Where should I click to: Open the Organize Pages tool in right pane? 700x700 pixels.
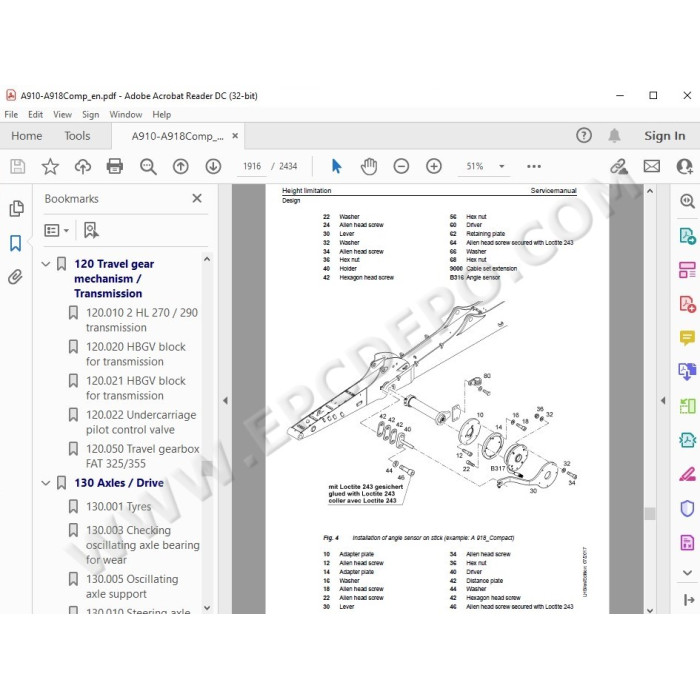click(688, 270)
